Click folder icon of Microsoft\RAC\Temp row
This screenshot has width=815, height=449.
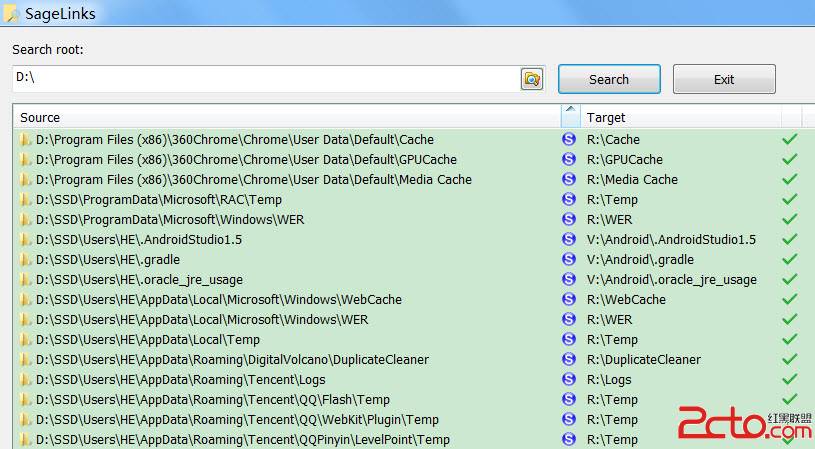[24, 200]
